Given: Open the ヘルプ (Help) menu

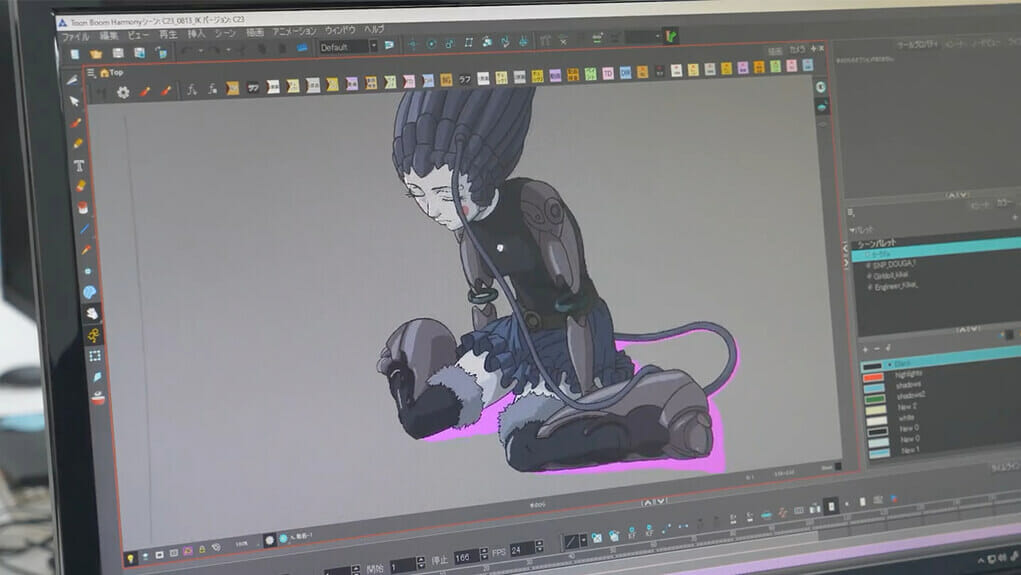Looking at the screenshot, I should 374,29.
